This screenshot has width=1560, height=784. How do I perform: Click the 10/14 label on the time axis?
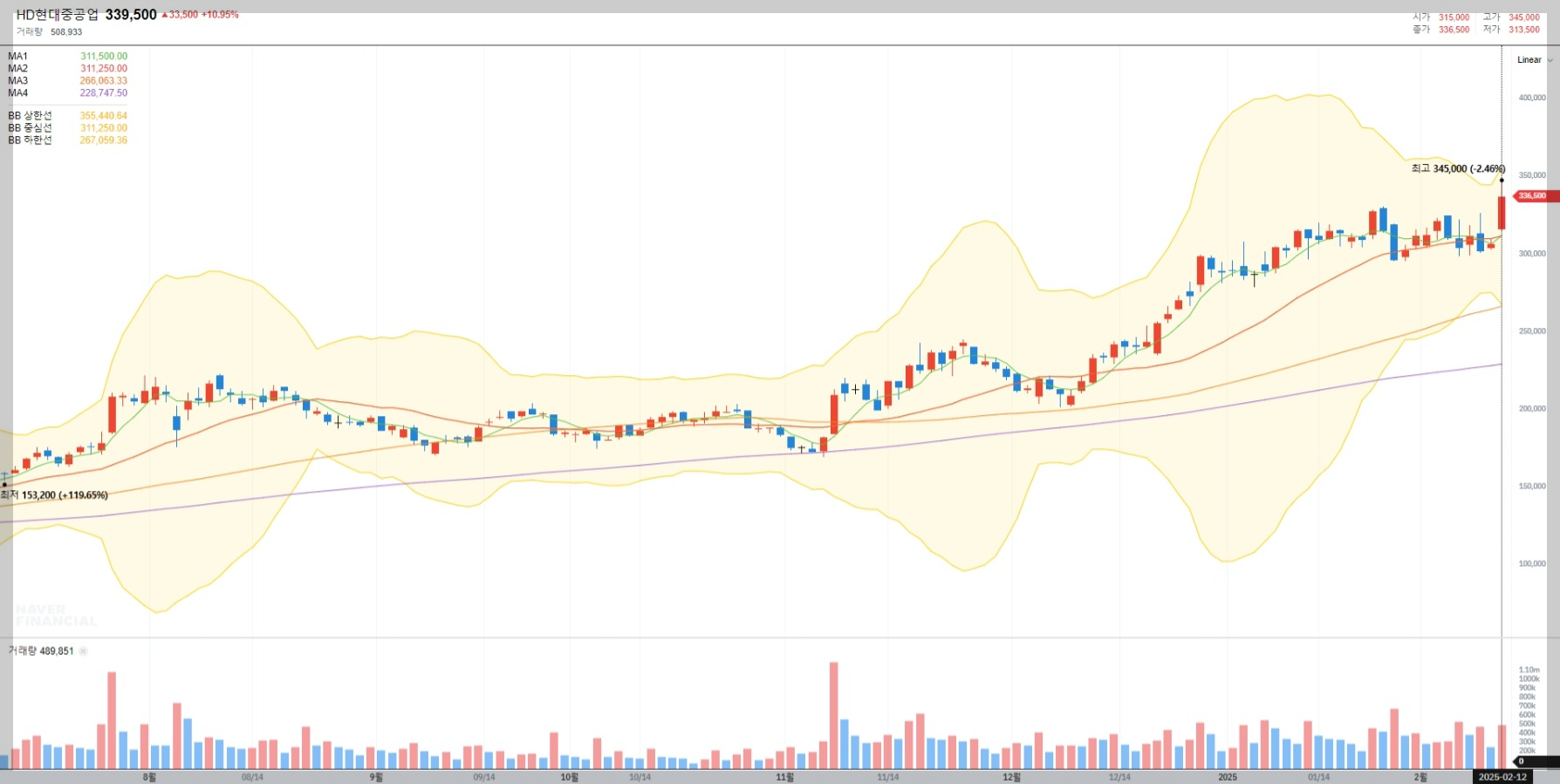640,777
